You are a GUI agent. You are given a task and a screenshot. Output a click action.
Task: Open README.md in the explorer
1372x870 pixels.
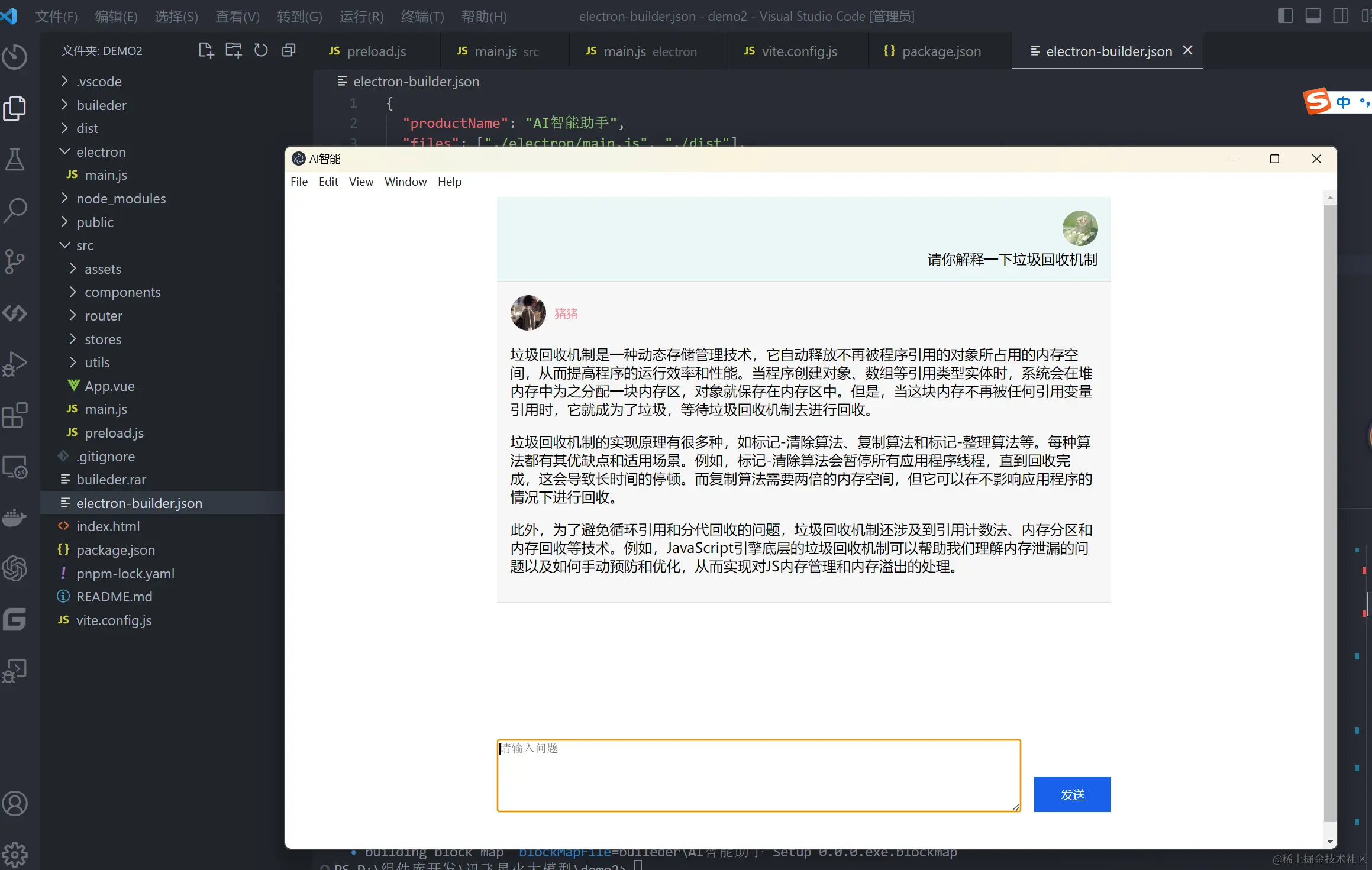[x=163, y=597]
